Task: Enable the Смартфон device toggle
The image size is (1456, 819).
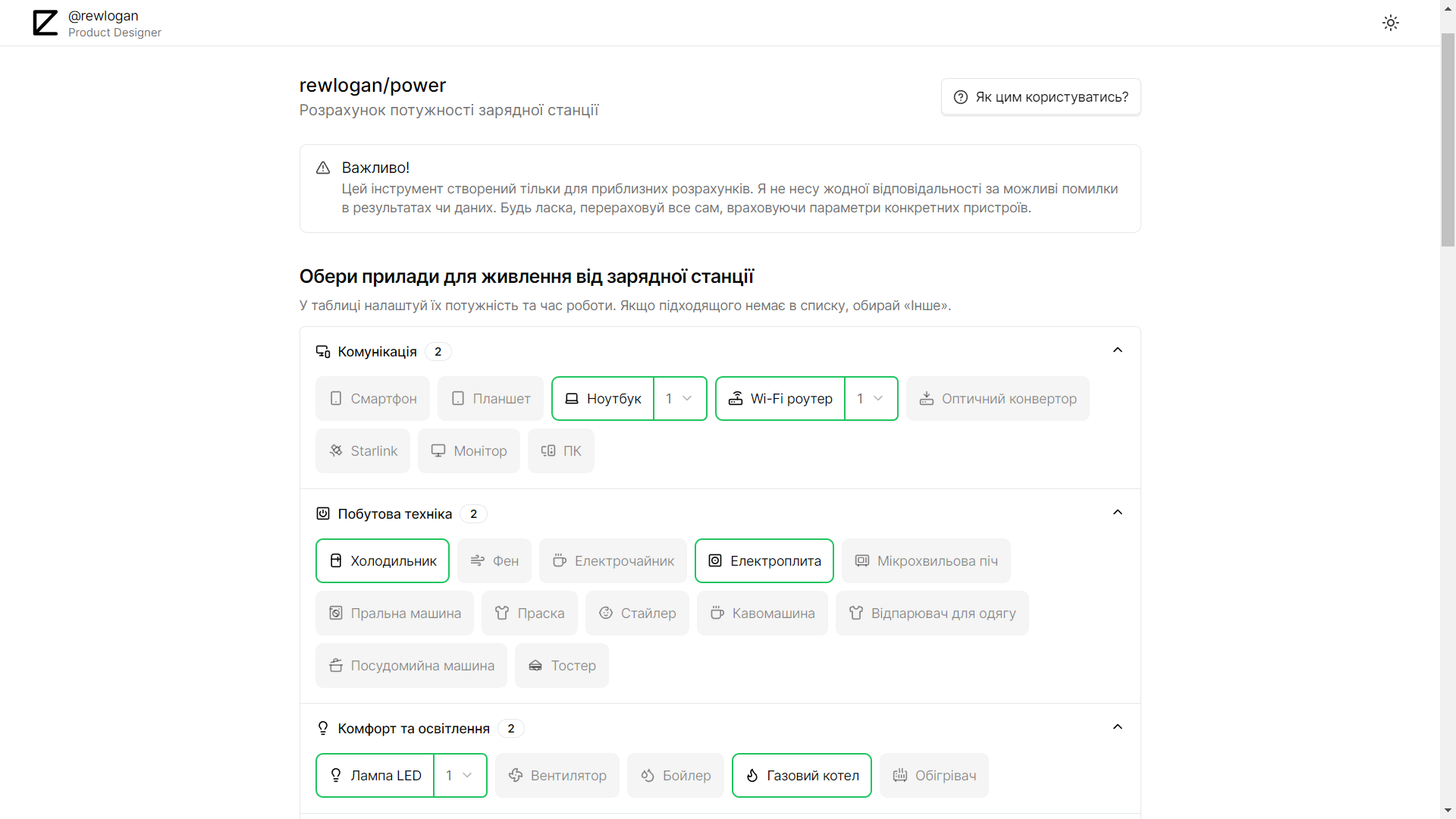Action: (x=372, y=399)
